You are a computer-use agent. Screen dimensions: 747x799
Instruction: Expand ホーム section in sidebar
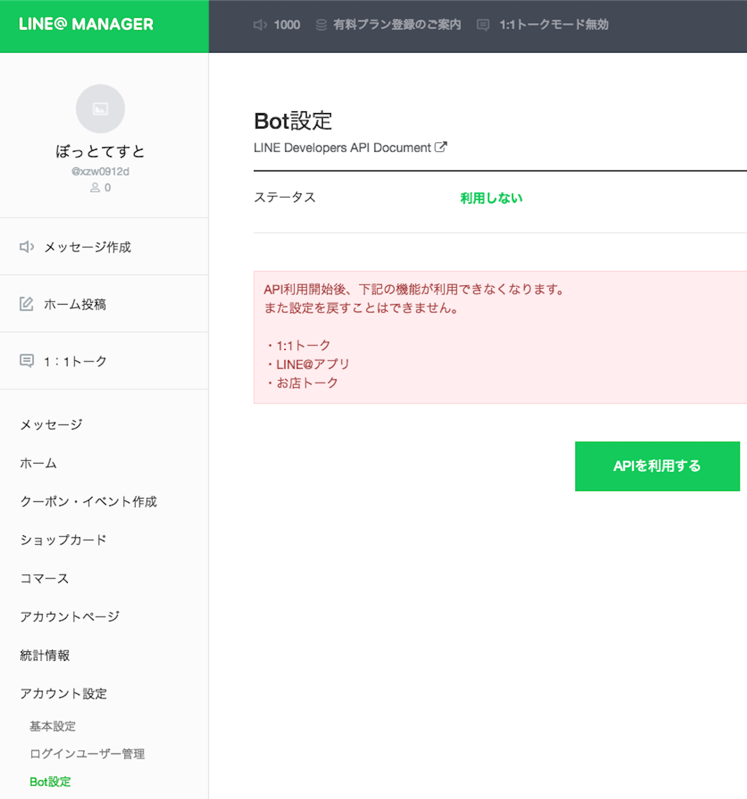click(x=38, y=463)
